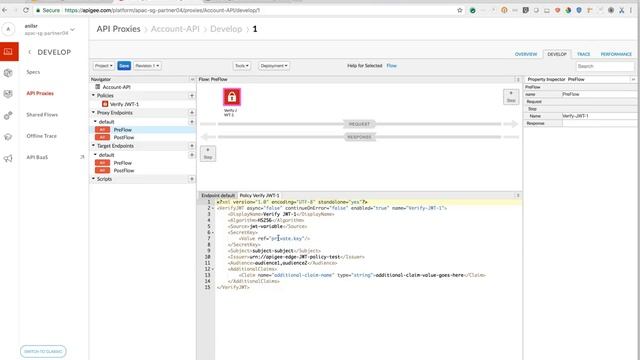Click the Property Inspector name value PreFlow
Screen dimensions: 640x360
(599, 94)
